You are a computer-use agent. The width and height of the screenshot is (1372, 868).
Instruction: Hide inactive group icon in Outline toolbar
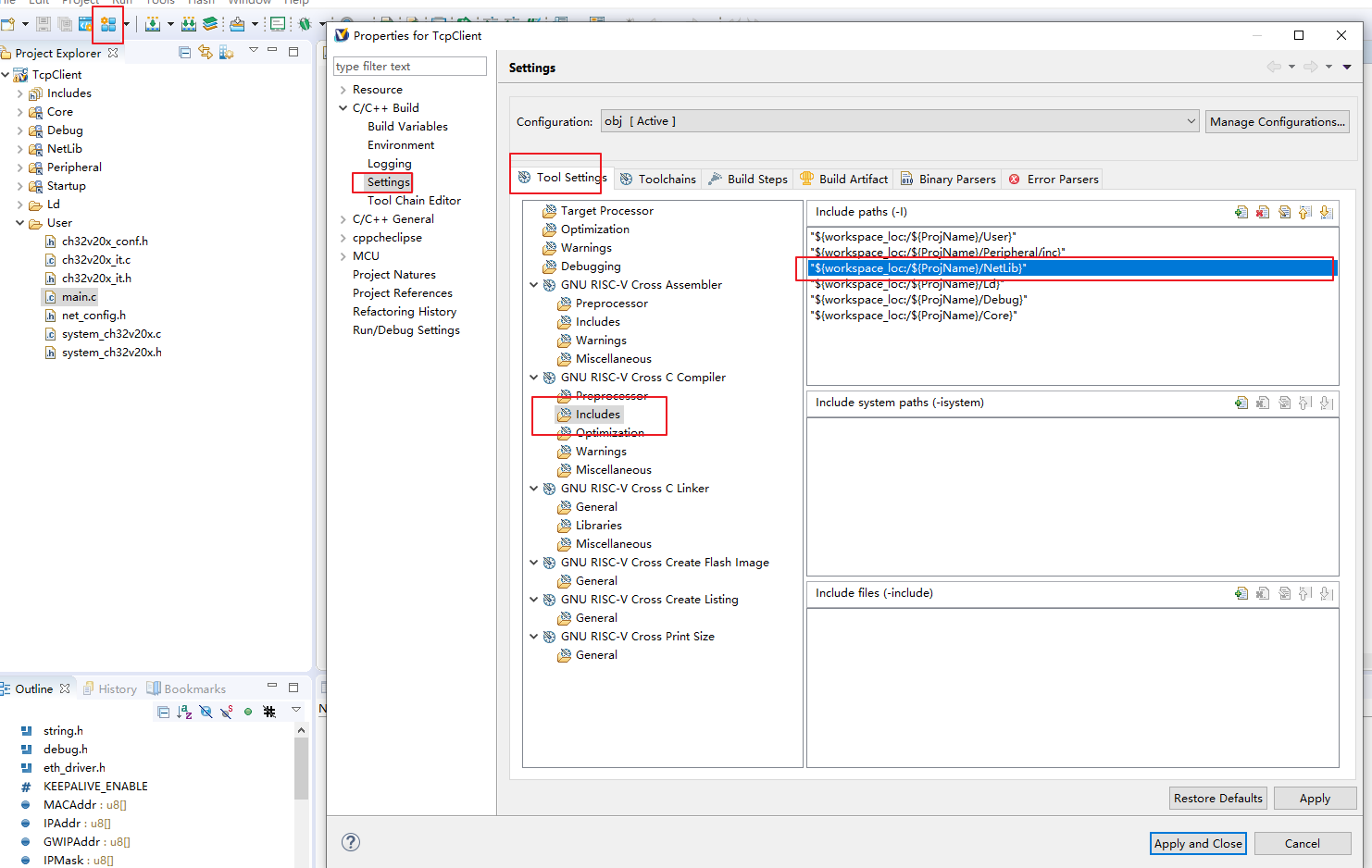[x=269, y=712]
